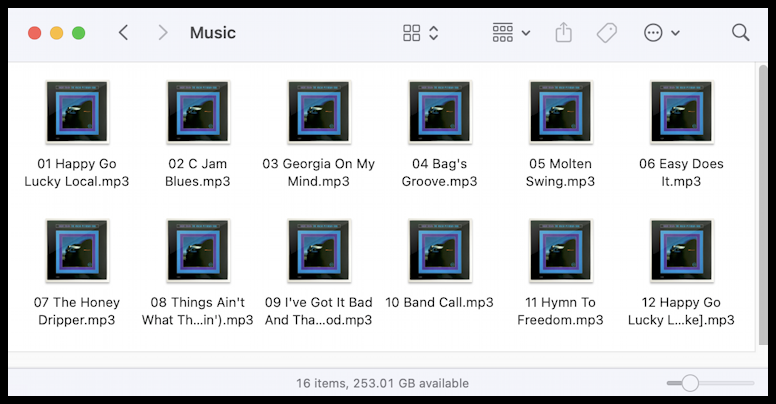Select the 08 Things Ain't cover icon
Viewport: 776px width, 404px height.
click(198, 251)
